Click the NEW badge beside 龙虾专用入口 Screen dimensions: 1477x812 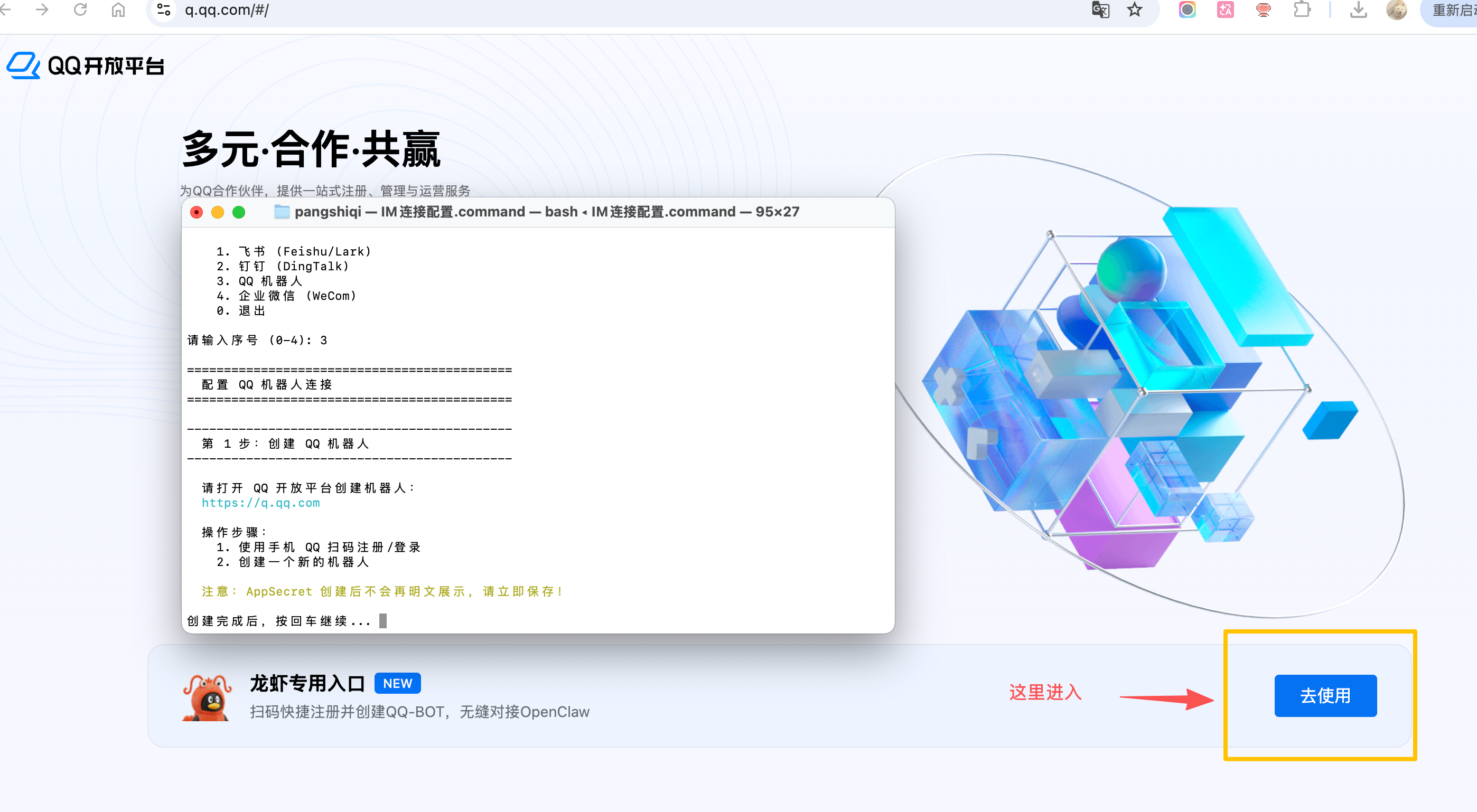pos(397,683)
